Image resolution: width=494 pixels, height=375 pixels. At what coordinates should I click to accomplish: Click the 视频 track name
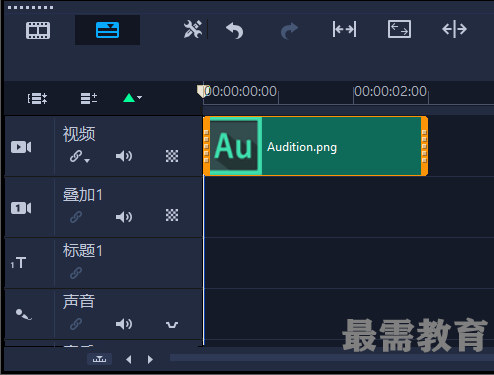(79, 134)
